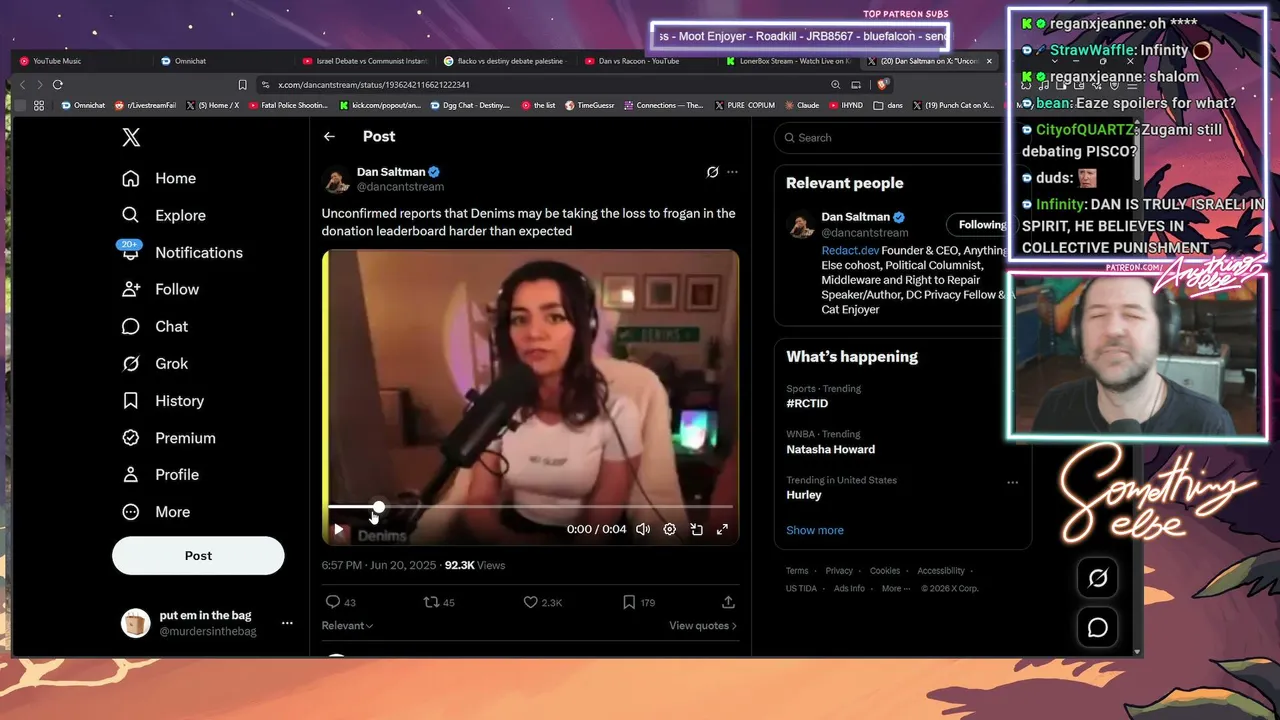The height and width of the screenshot is (720, 1280).
Task: Open the Privacy footer link
Action: pos(839,571)
